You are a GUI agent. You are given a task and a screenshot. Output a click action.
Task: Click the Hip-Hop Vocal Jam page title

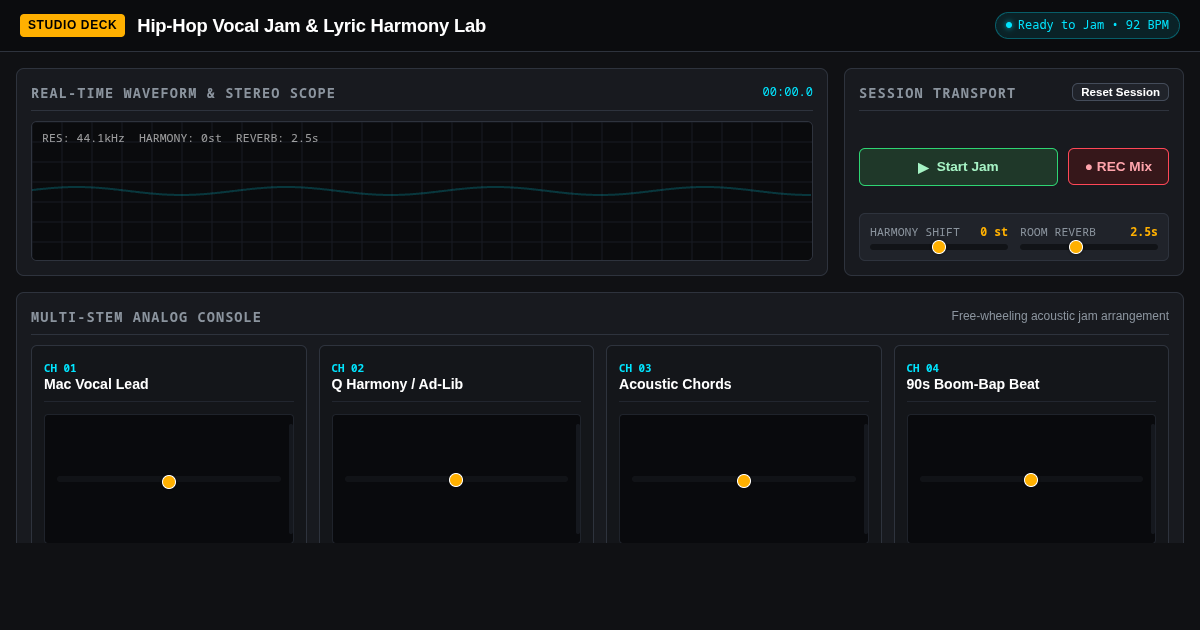point(311,26)
